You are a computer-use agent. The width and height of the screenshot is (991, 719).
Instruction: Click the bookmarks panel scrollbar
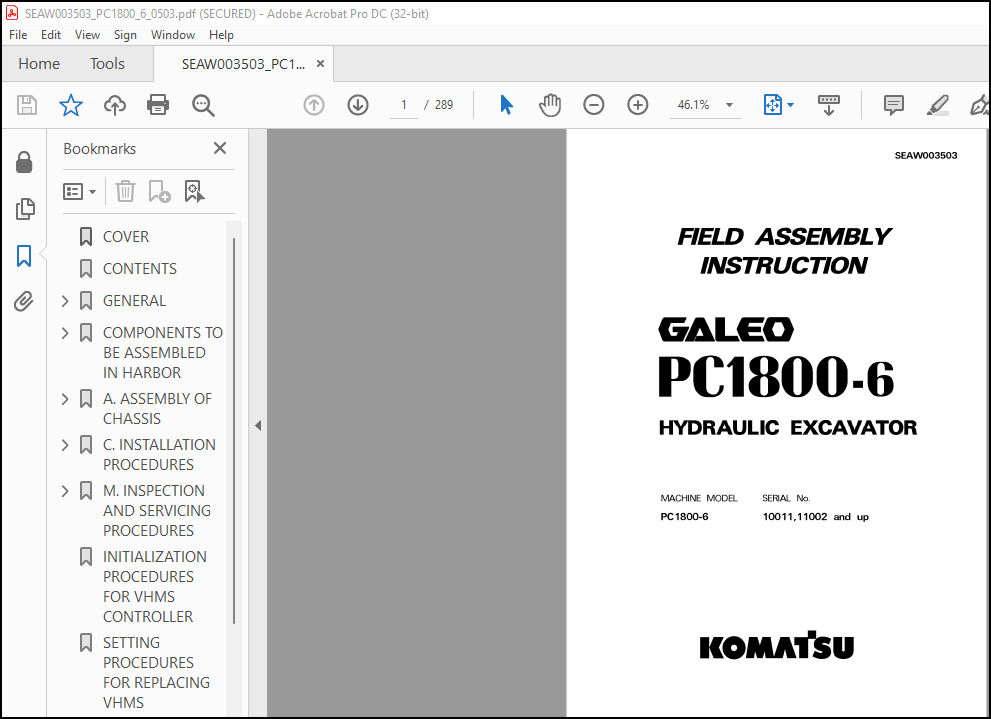(x=234, y=431)
